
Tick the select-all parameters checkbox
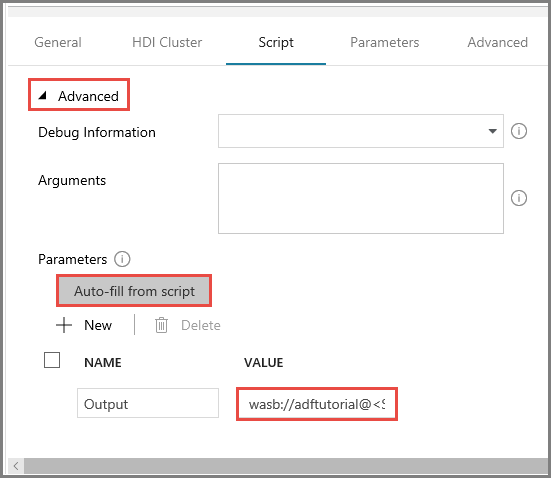(52, 360)
